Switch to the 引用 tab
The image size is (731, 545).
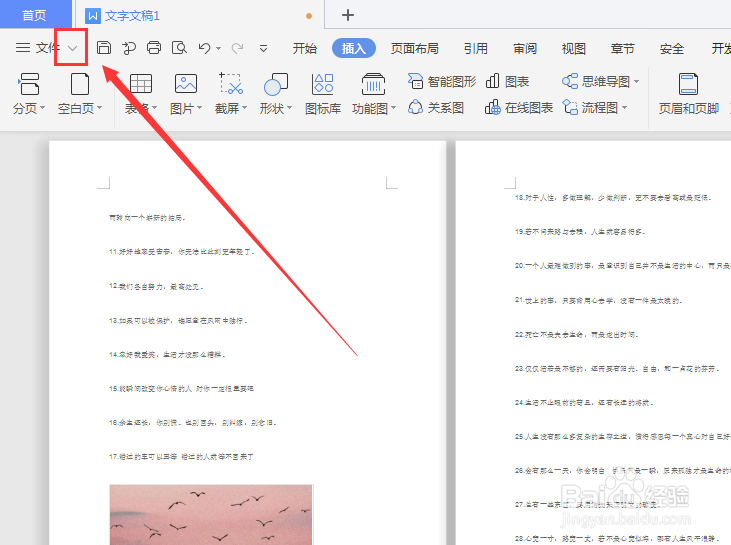[x=476, y=48]
